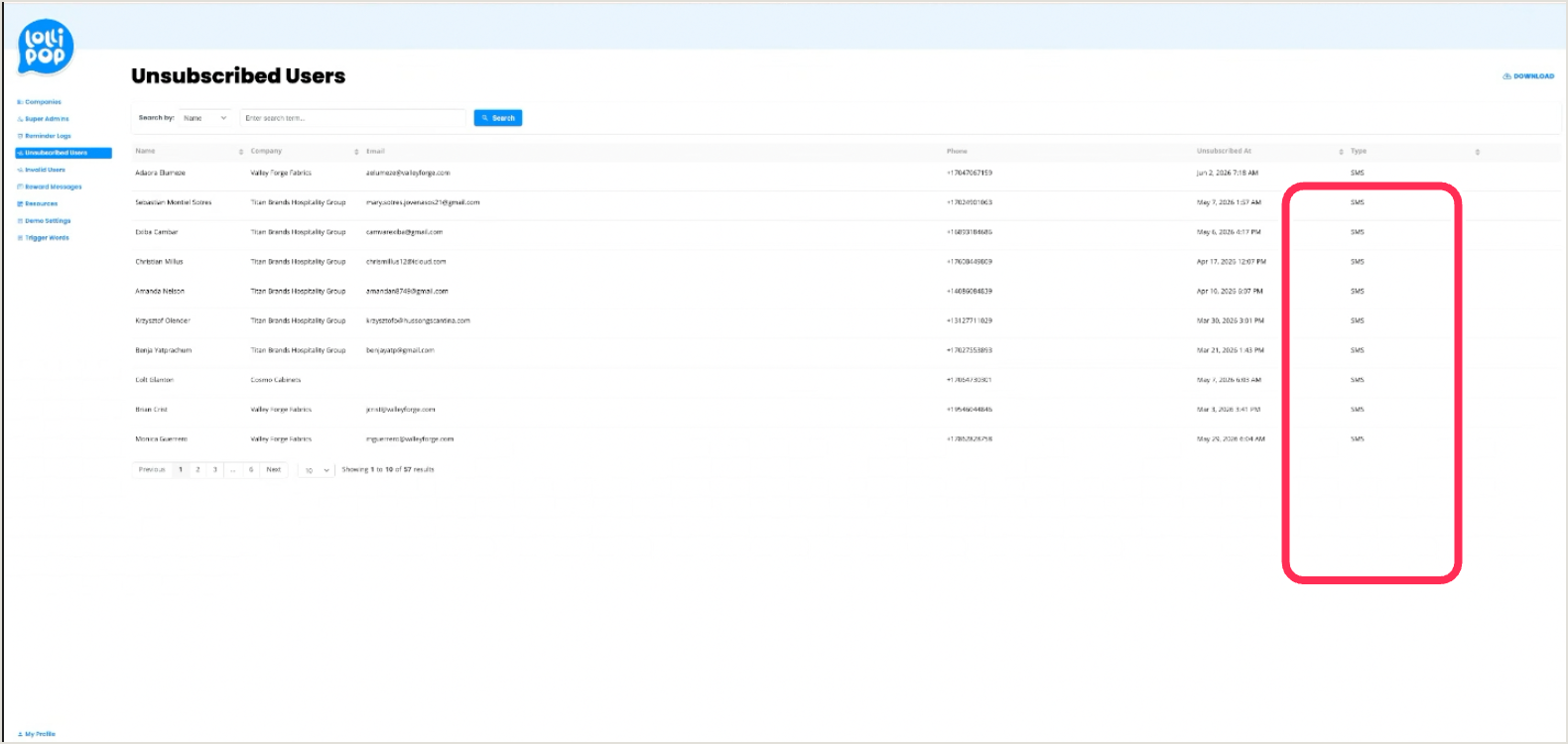Click the name Sebastian Montiel Sotres
The image size is (1568, 744).
[x=174, y=202]
